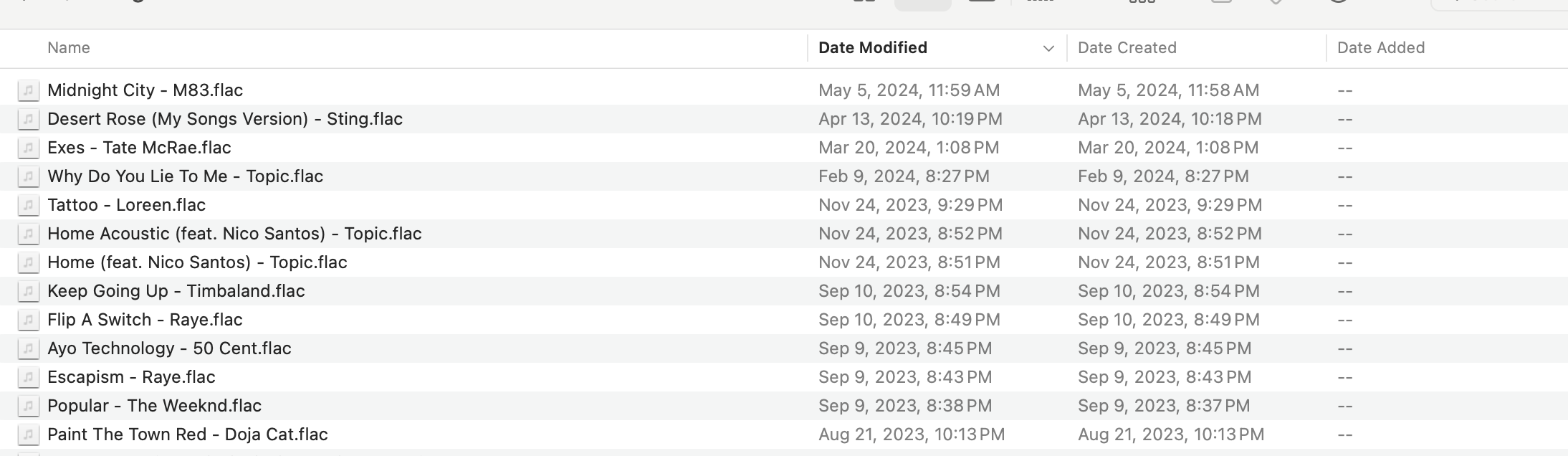Click the highlighted list view button in toolbar
This screenshot has width=1568, height=456.
pos(923,4)
